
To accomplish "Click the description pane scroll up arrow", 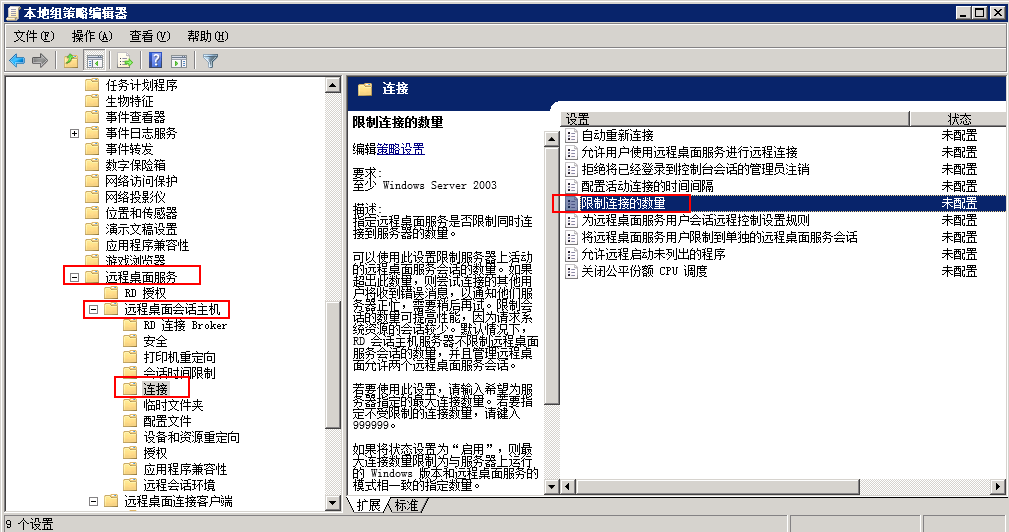I will pyautogui.click(x=551, y=138).
